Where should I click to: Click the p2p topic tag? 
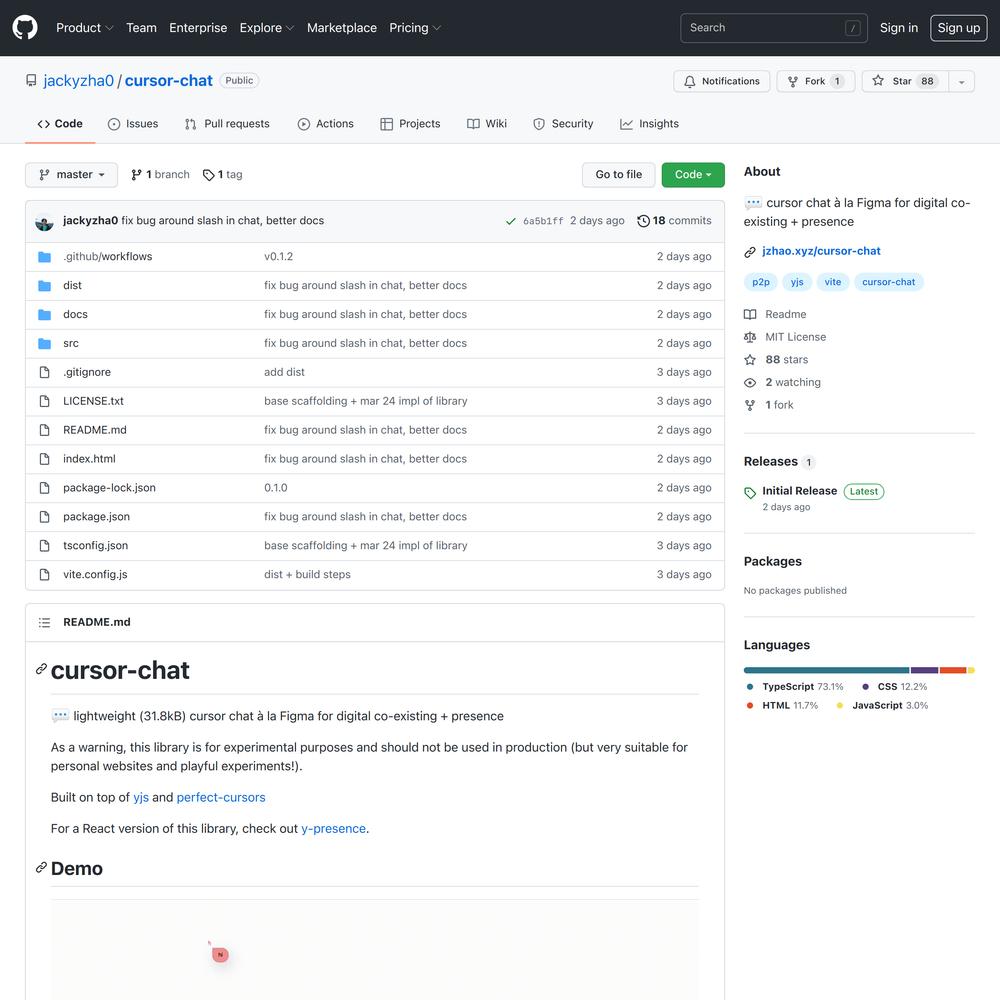[x=760, y=282]
